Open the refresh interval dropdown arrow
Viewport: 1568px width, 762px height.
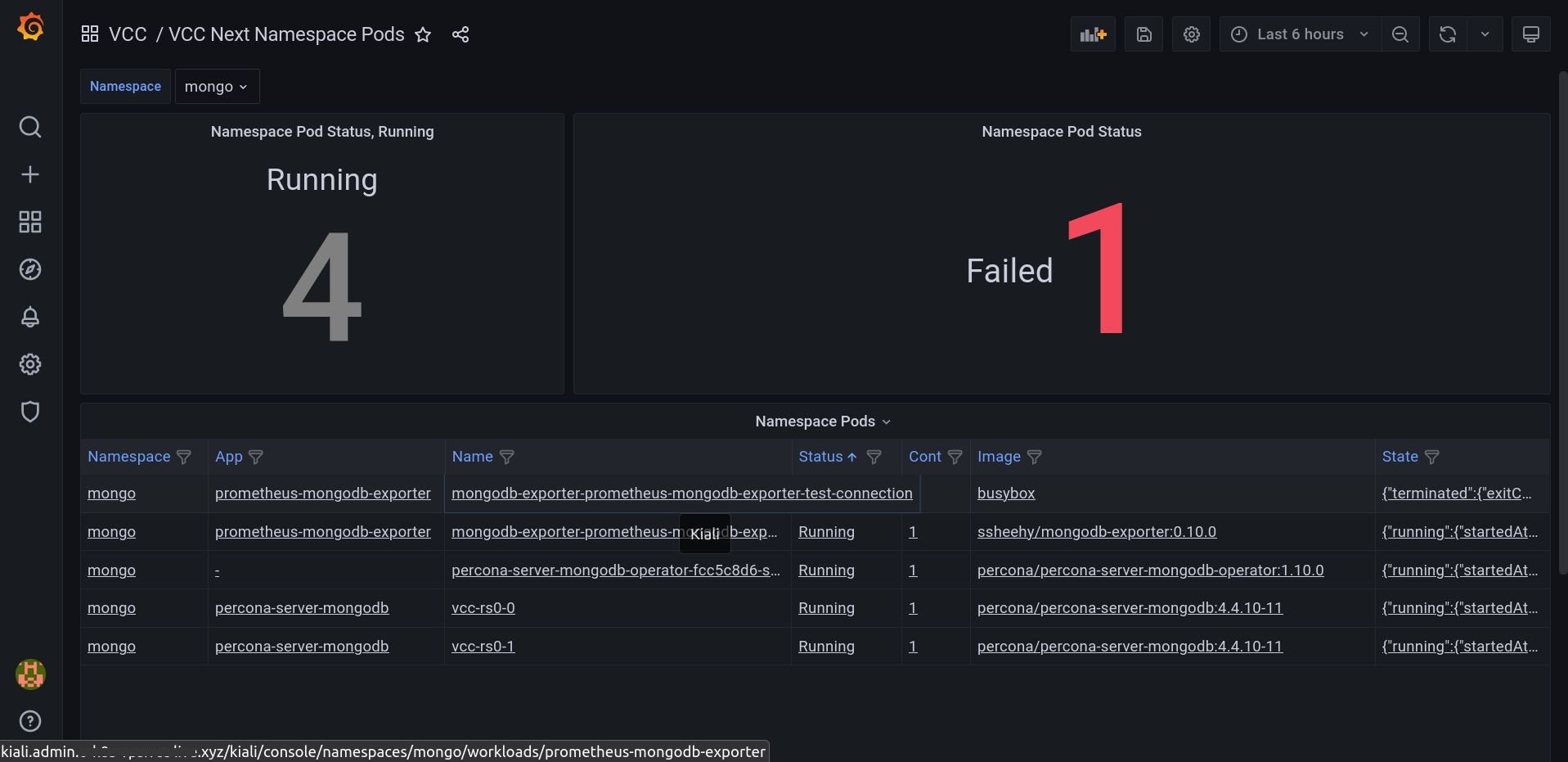point(1485,34)
